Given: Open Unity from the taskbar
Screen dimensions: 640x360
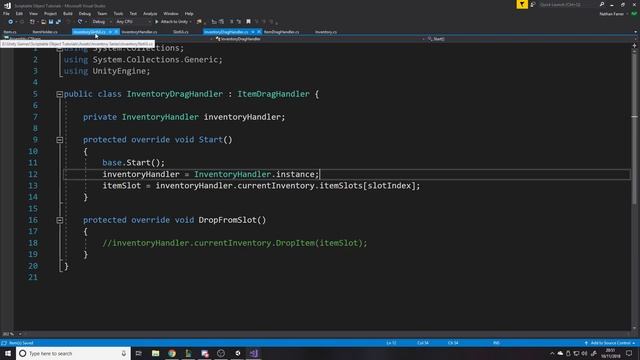Looking at the screenshot, I should tap(238, 353).
